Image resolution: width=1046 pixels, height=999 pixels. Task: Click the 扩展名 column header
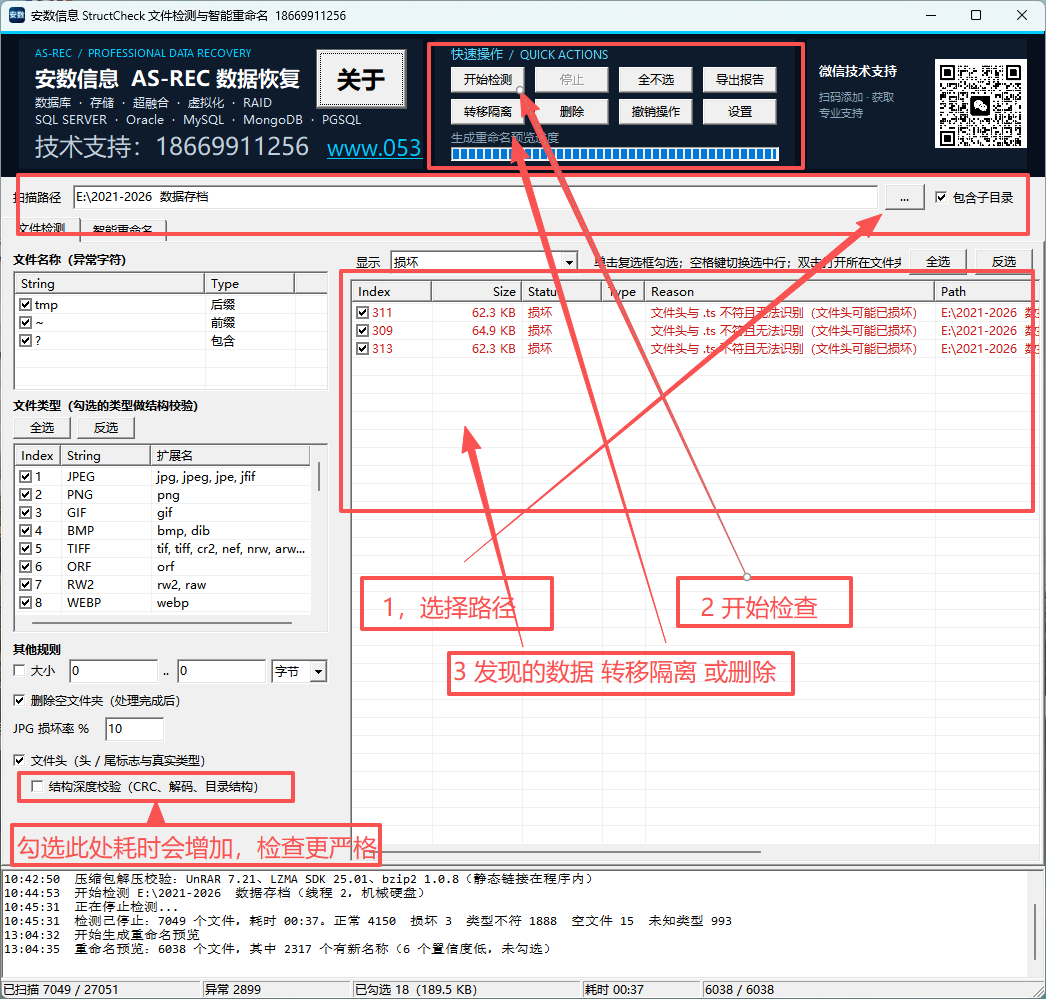(230, 455)
